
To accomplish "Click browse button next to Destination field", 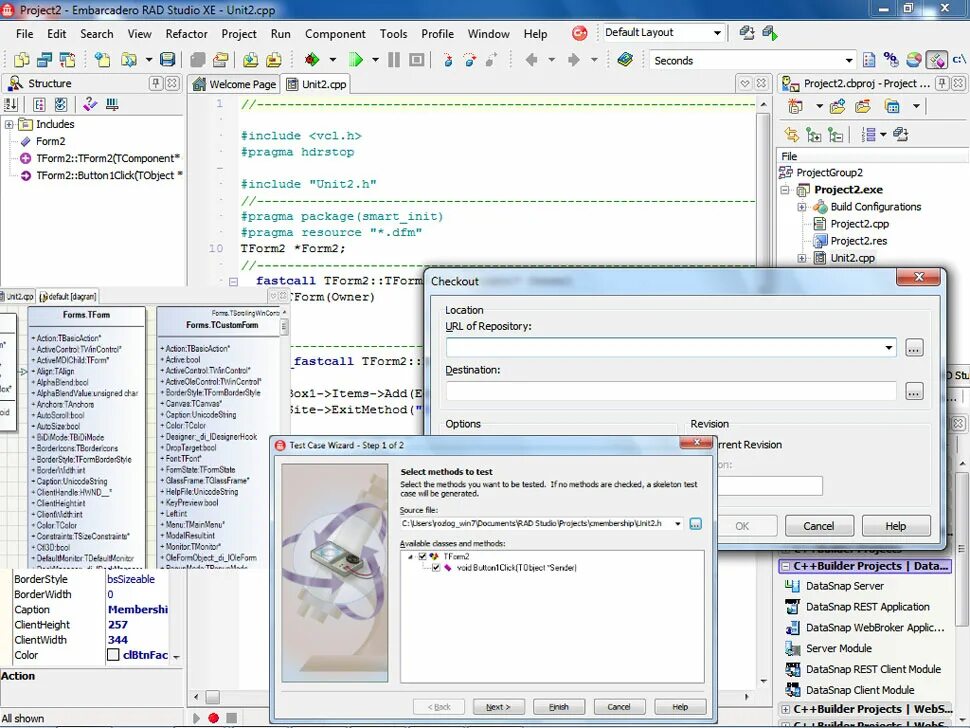I will pos(914,391).
